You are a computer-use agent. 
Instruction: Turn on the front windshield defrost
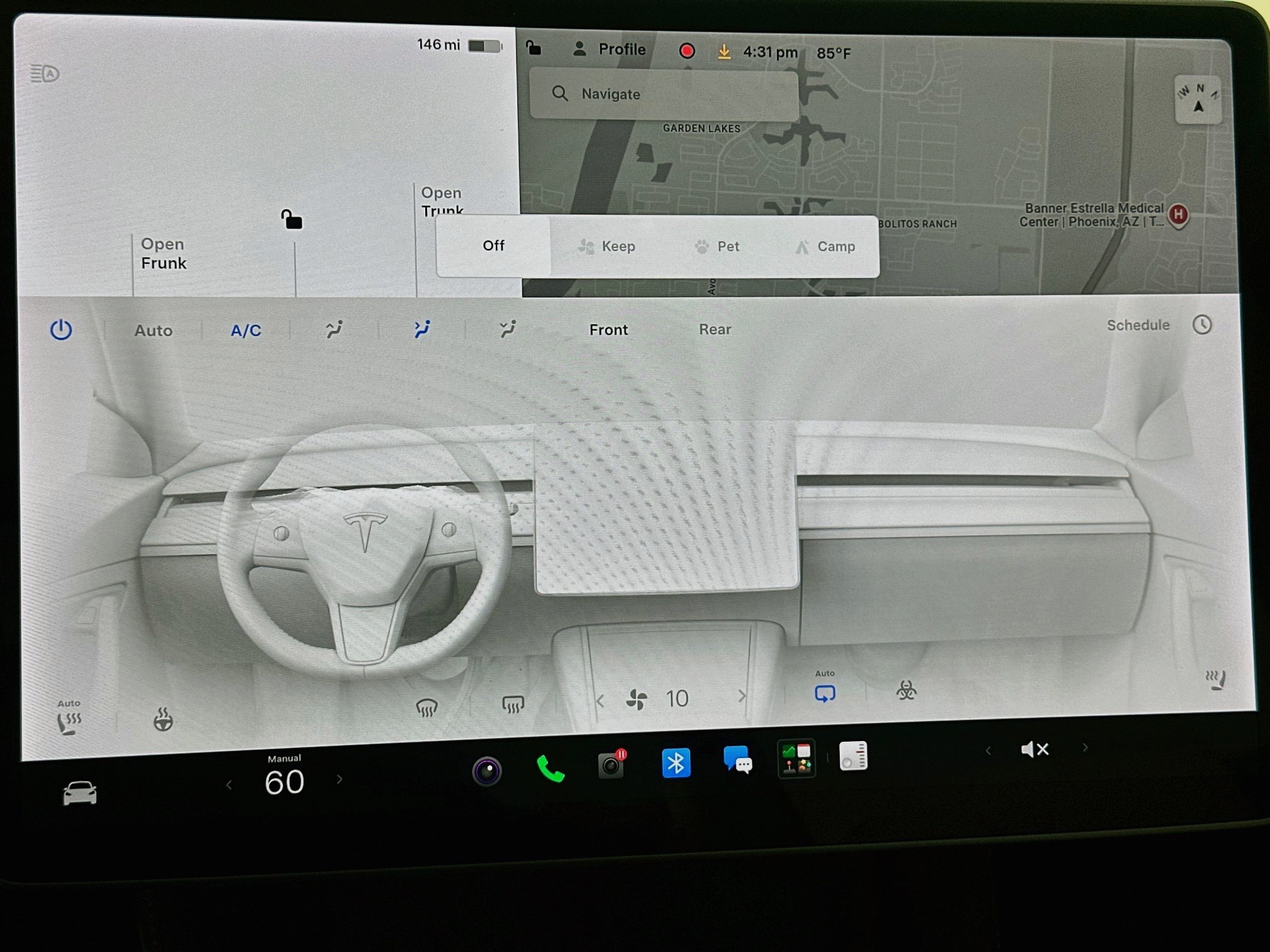tap(426, 707)
